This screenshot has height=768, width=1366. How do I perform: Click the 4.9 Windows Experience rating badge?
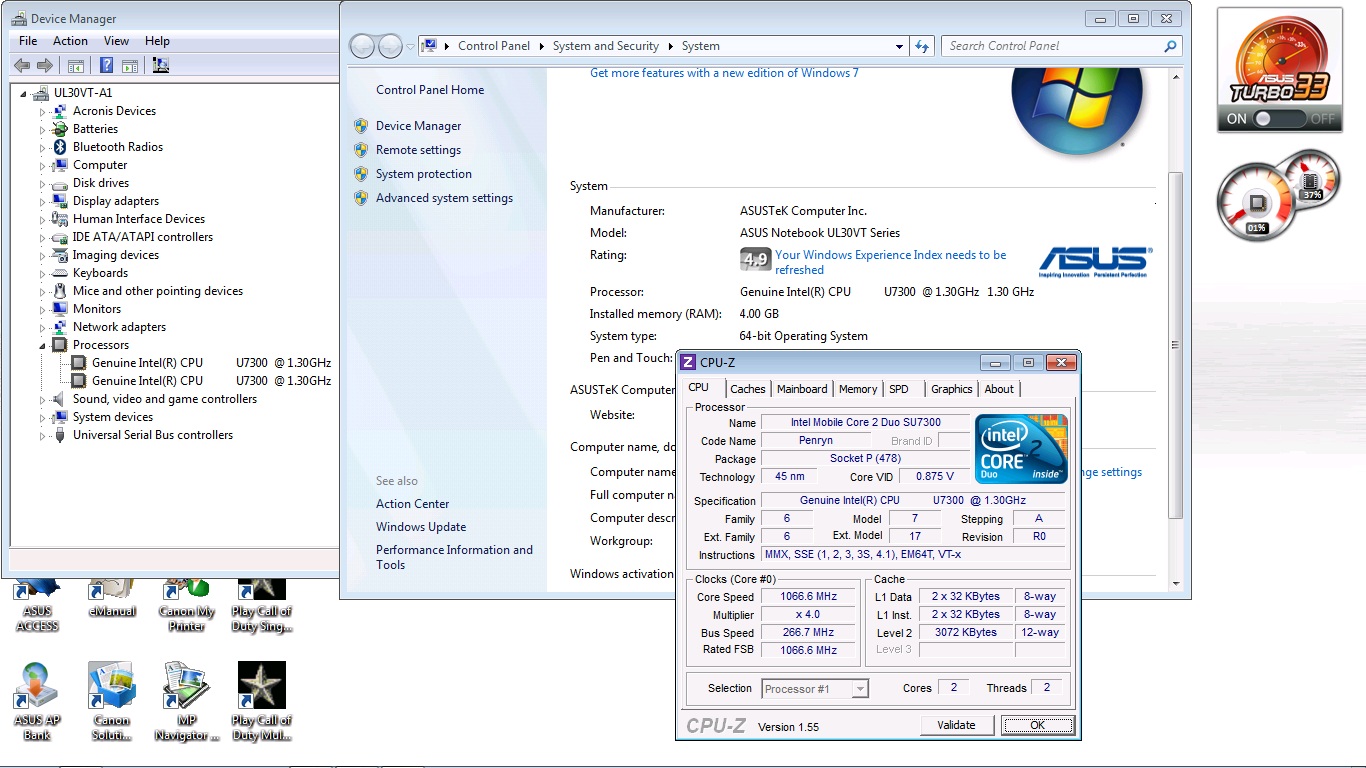[755, 260]
